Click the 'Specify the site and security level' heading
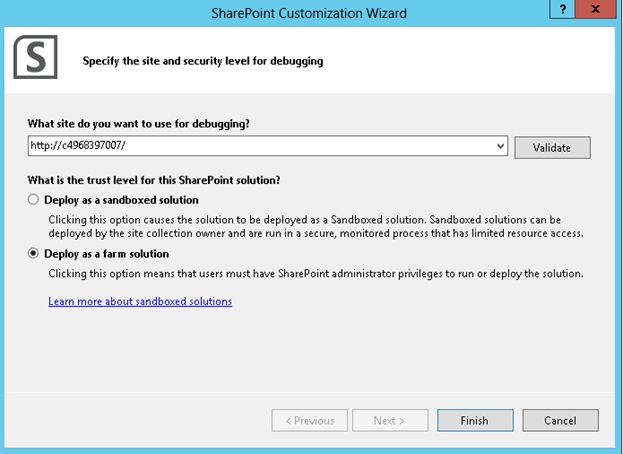 click(202, 61)
